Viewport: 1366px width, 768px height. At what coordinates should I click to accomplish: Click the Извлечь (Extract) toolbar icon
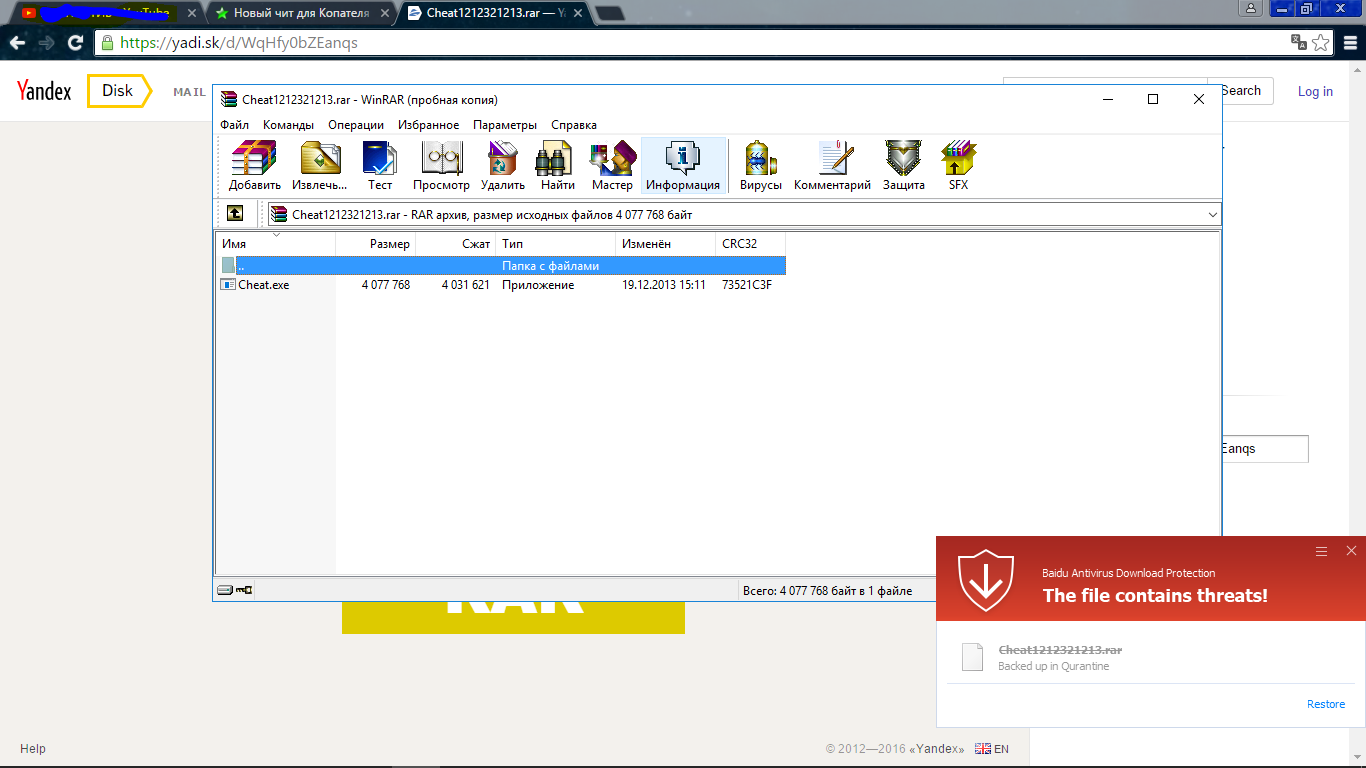click(x=320, y=166)
